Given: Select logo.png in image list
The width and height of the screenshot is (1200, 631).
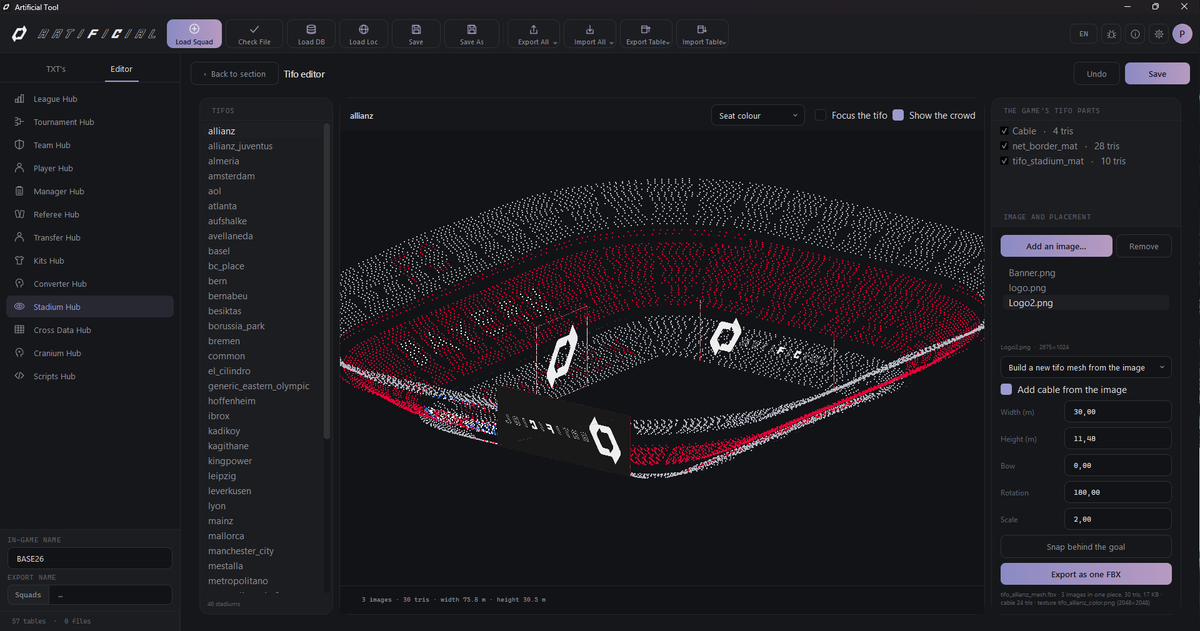Looking at the screenshot, I should pos(1086,288).
